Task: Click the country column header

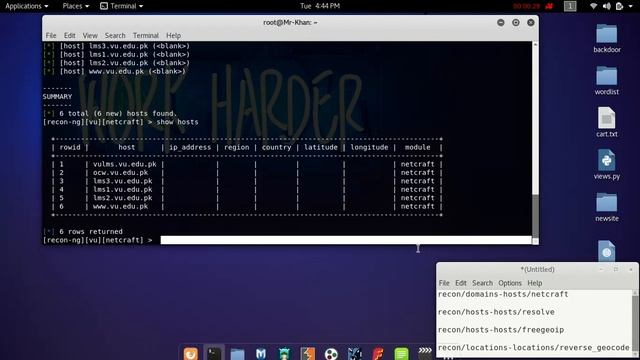Action: point(276,147)
